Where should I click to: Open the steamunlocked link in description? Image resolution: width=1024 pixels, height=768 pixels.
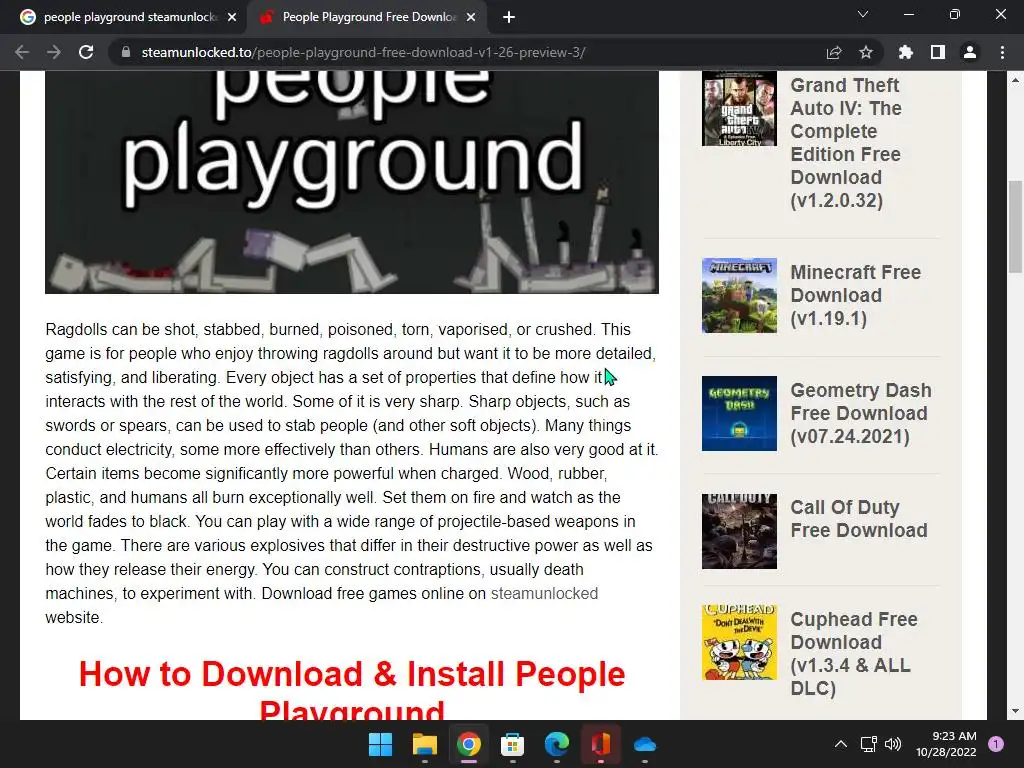544,593
